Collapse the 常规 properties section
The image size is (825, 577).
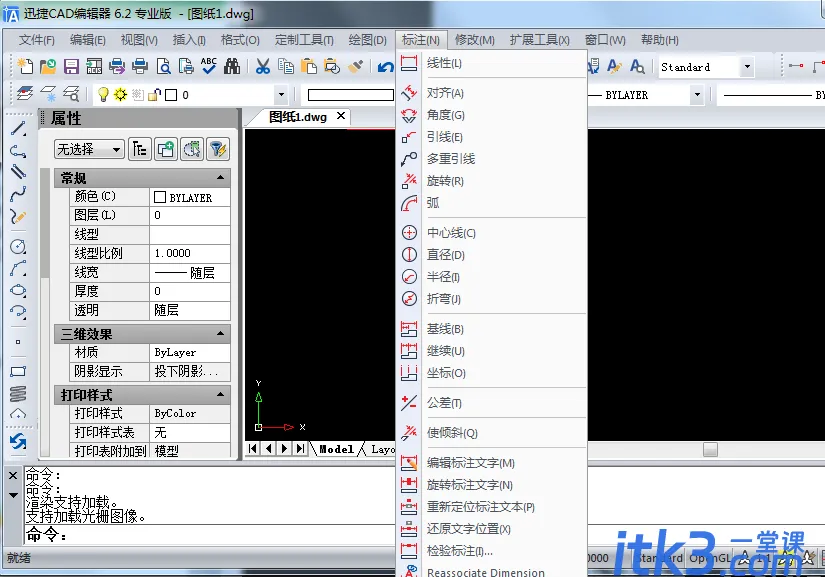coord(220,178)
